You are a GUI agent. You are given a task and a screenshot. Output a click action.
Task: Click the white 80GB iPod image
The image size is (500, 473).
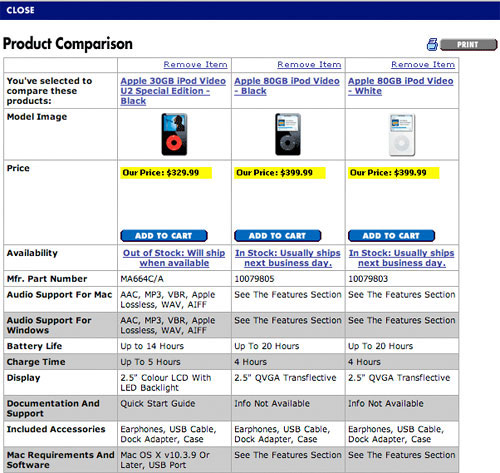tap(402, 134)
